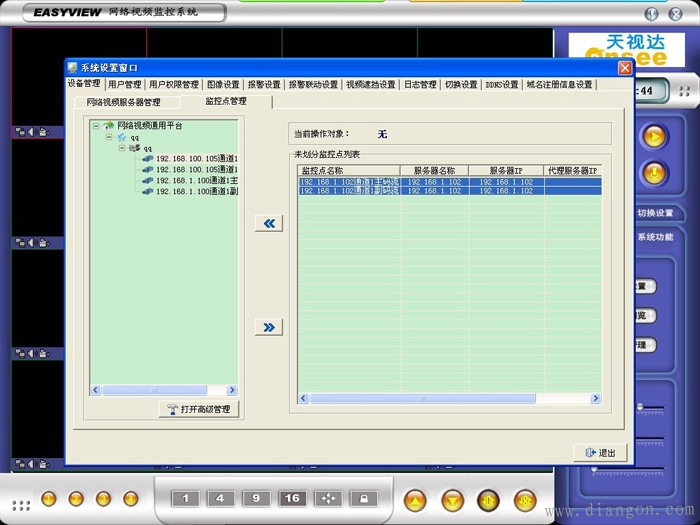Viewport: 700px width, 525px height.
Task: Switch to single-screen layout button 1
Action: coord(186,498)
